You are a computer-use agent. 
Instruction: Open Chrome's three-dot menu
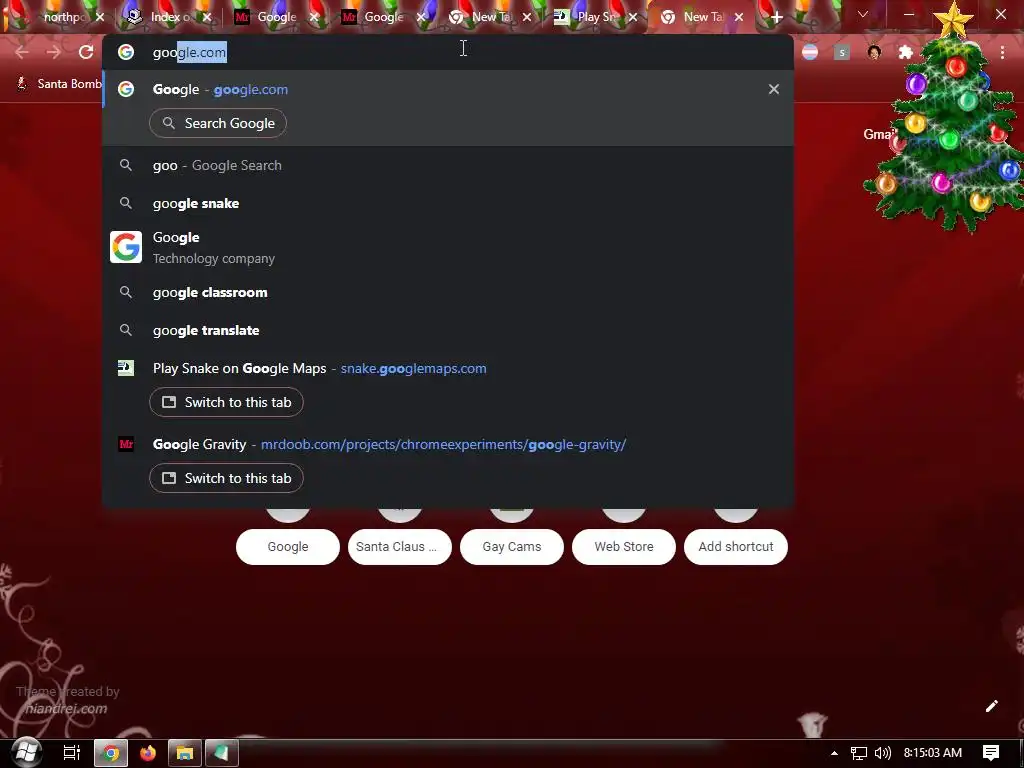[x=1002, y=52]
